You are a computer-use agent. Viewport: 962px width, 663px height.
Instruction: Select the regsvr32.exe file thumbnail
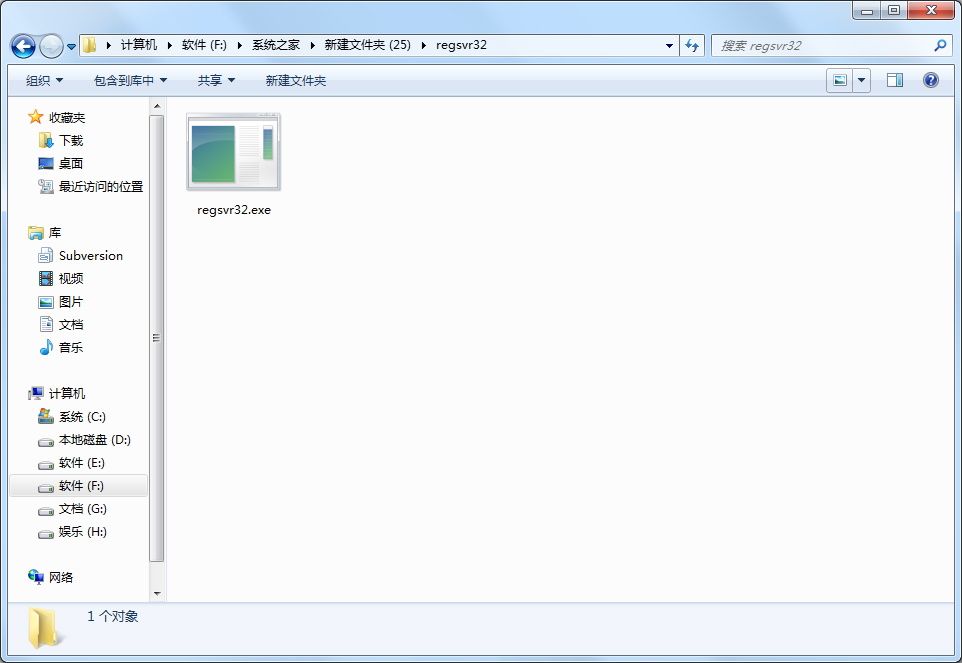tap(233, 153)
